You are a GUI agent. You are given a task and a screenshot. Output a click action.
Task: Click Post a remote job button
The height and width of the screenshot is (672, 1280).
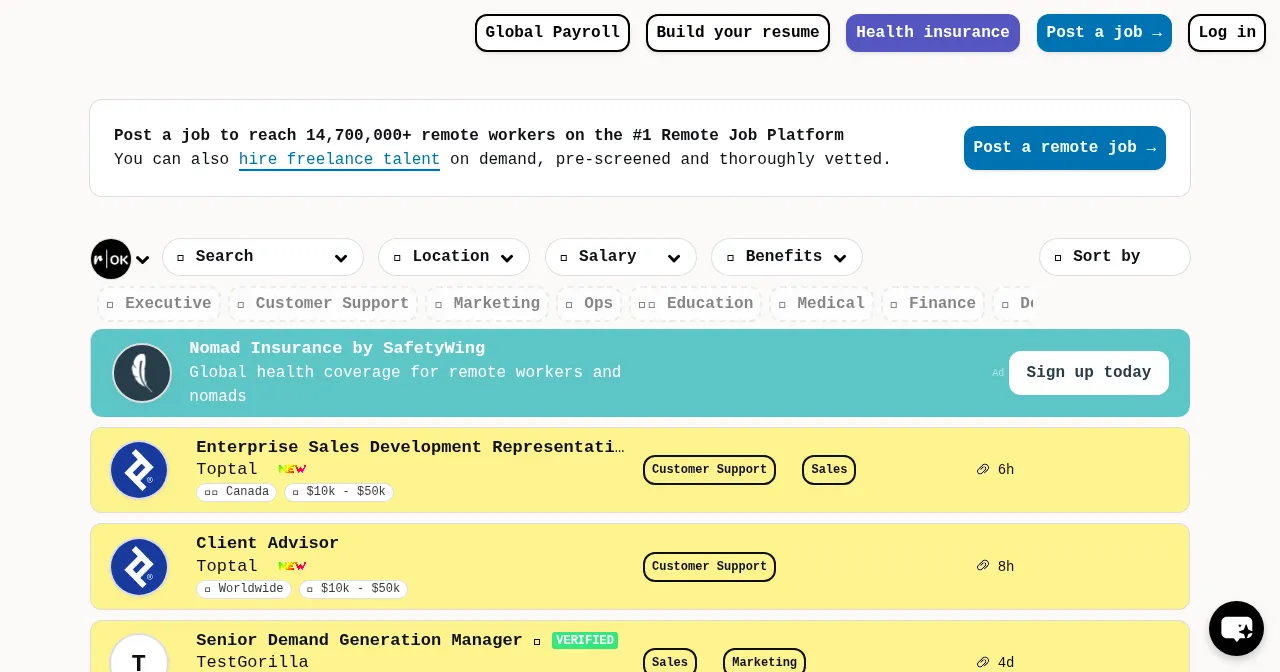1065,148
